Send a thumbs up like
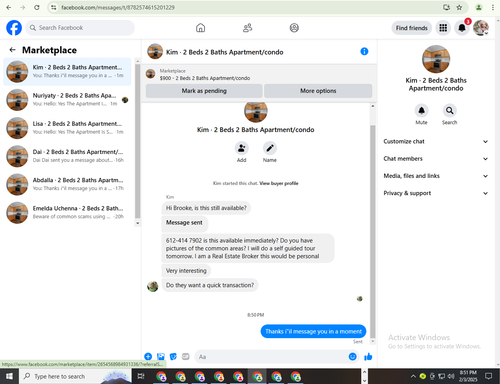This screenshot has width=500, height=384. pyautogui.click(x=368, y=357)
